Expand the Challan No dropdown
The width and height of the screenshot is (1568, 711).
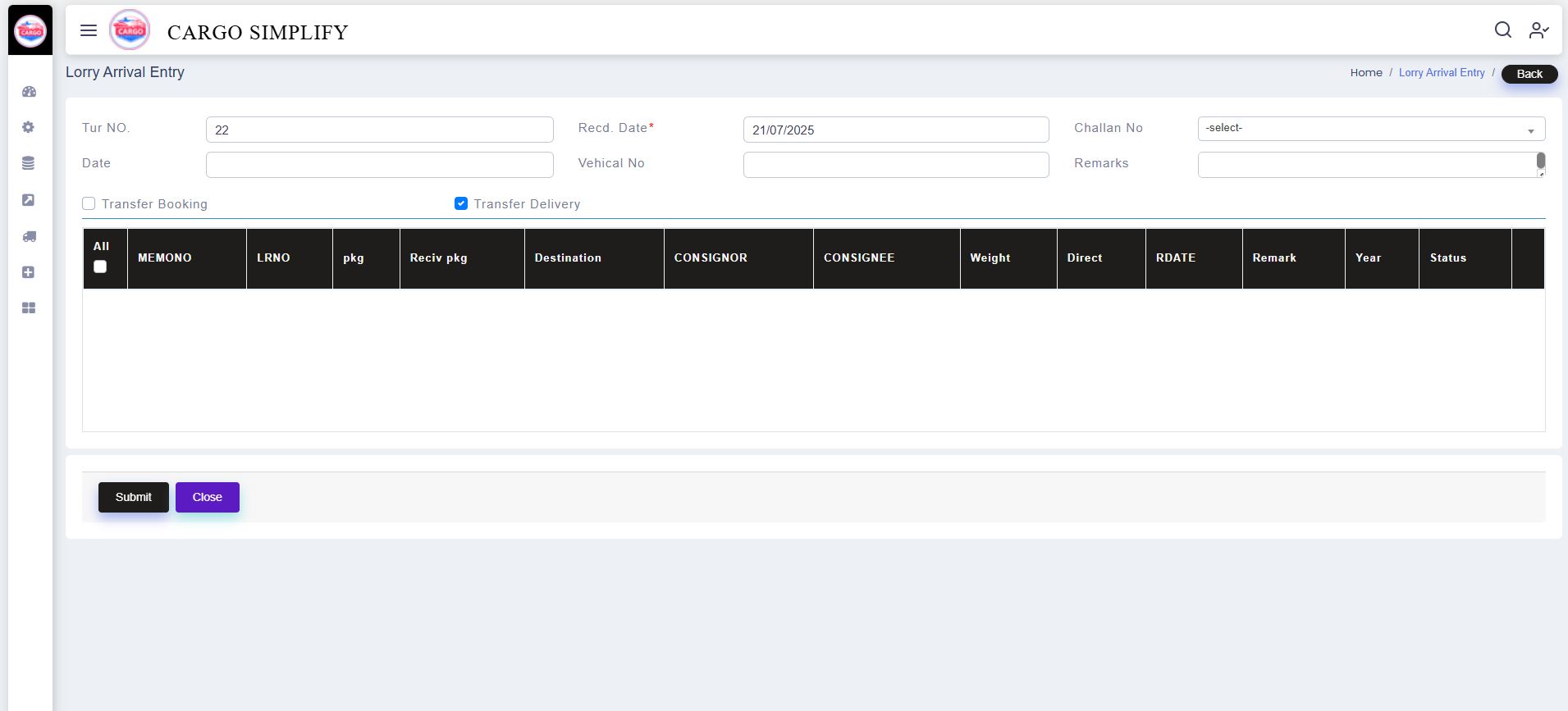(x=1370, y=129)
